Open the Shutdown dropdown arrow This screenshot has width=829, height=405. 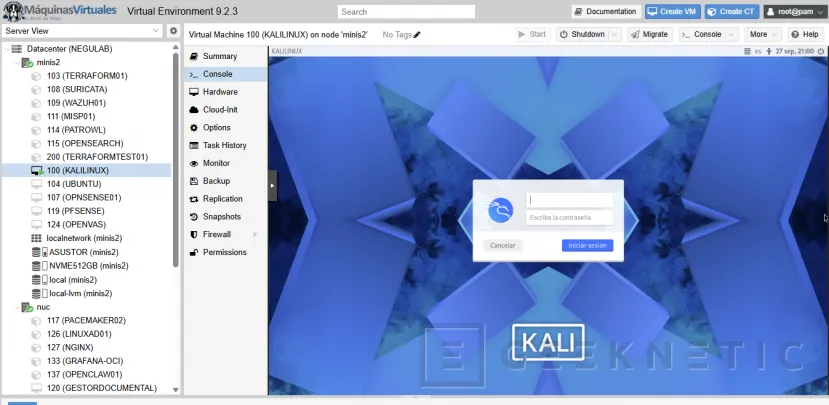(x=615, y=34)
